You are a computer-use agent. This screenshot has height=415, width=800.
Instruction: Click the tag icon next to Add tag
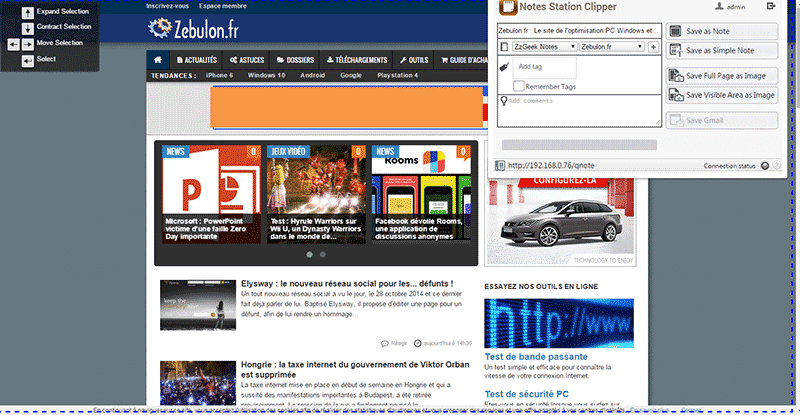pos(504,67)
